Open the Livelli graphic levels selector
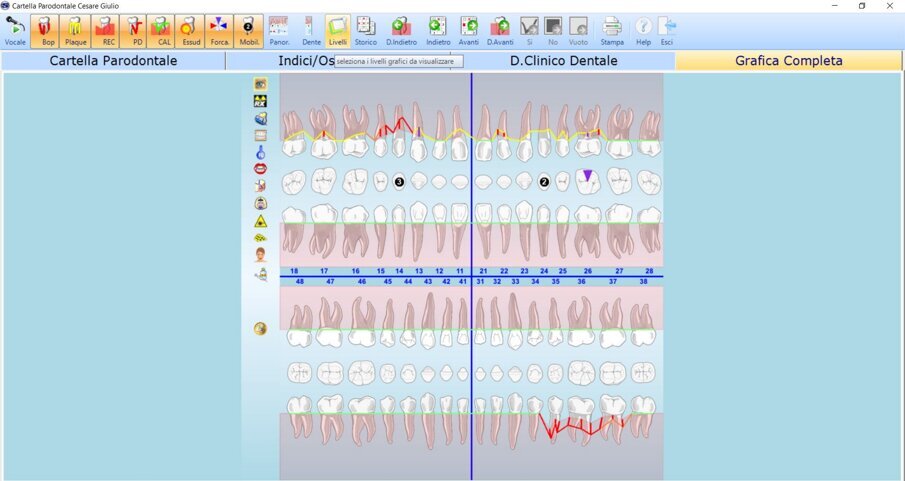Image resolution: width=905 pixels, height=481 pixels. 338,30
